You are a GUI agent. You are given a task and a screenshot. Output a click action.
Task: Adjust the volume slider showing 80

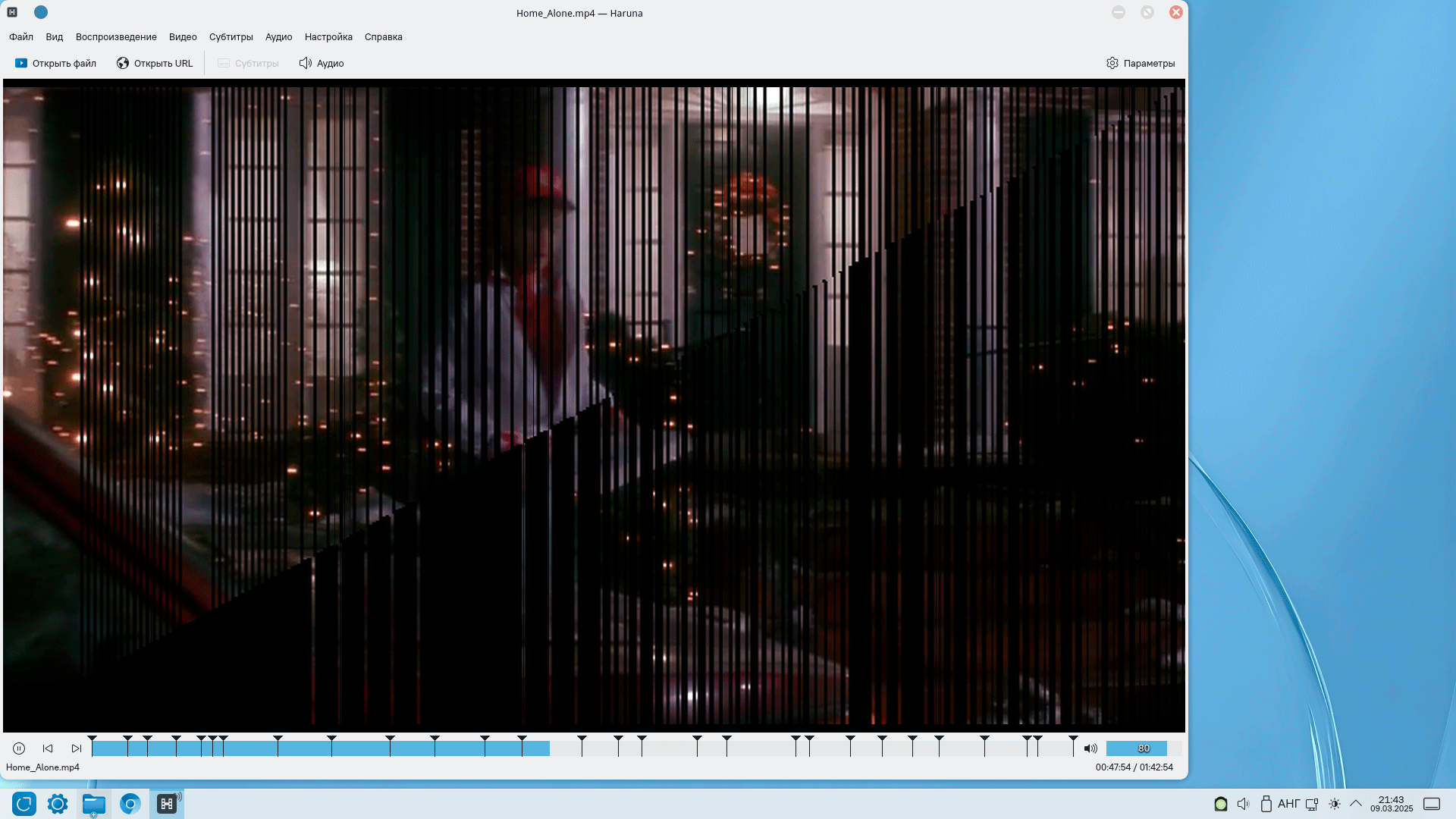[1143, 748]
